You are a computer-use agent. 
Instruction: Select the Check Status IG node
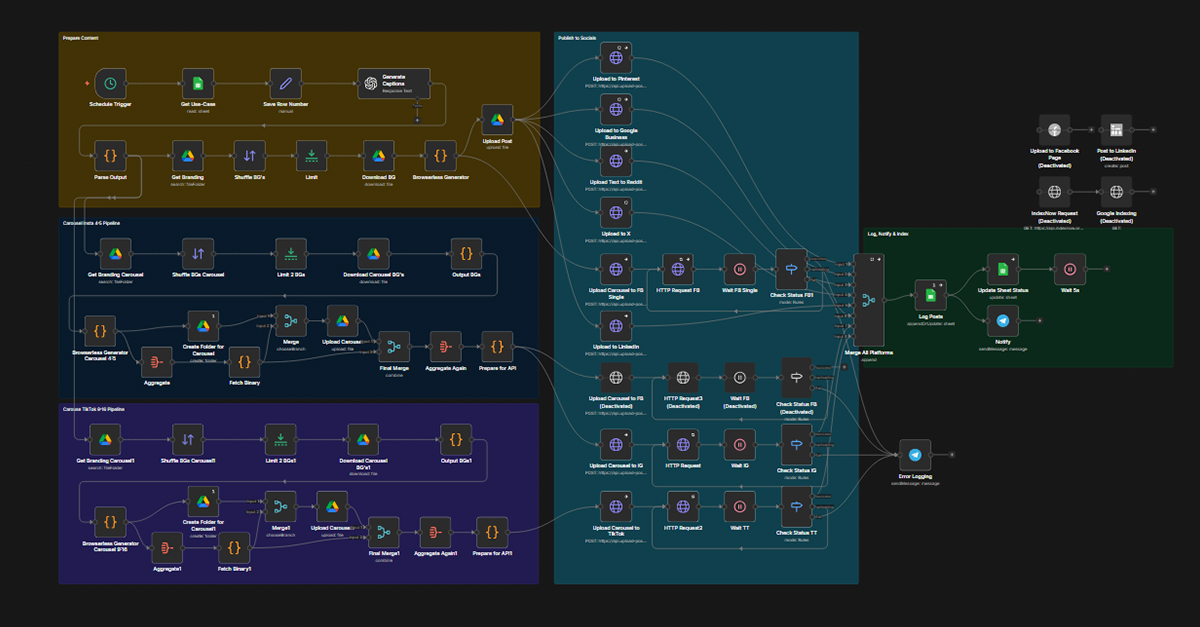[797, 444]
